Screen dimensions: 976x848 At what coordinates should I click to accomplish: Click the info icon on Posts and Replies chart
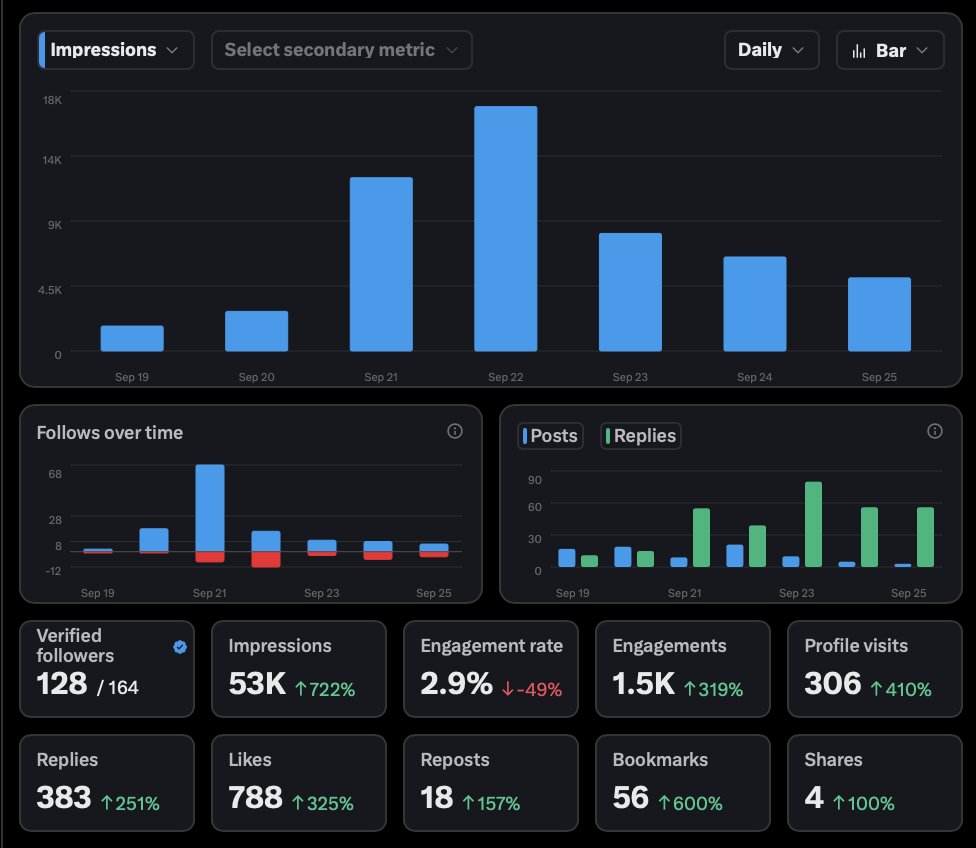coord(935,431)
